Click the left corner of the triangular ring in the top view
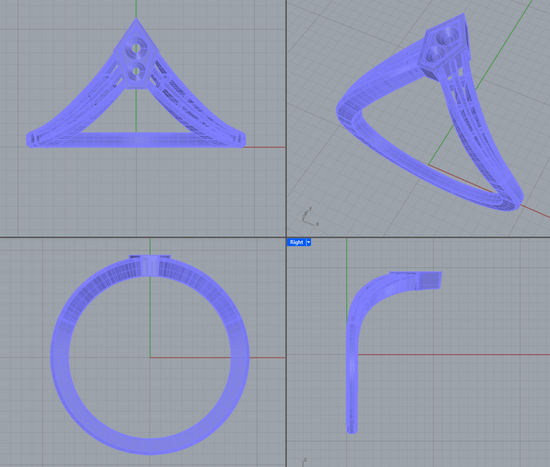 click(31, 140)
